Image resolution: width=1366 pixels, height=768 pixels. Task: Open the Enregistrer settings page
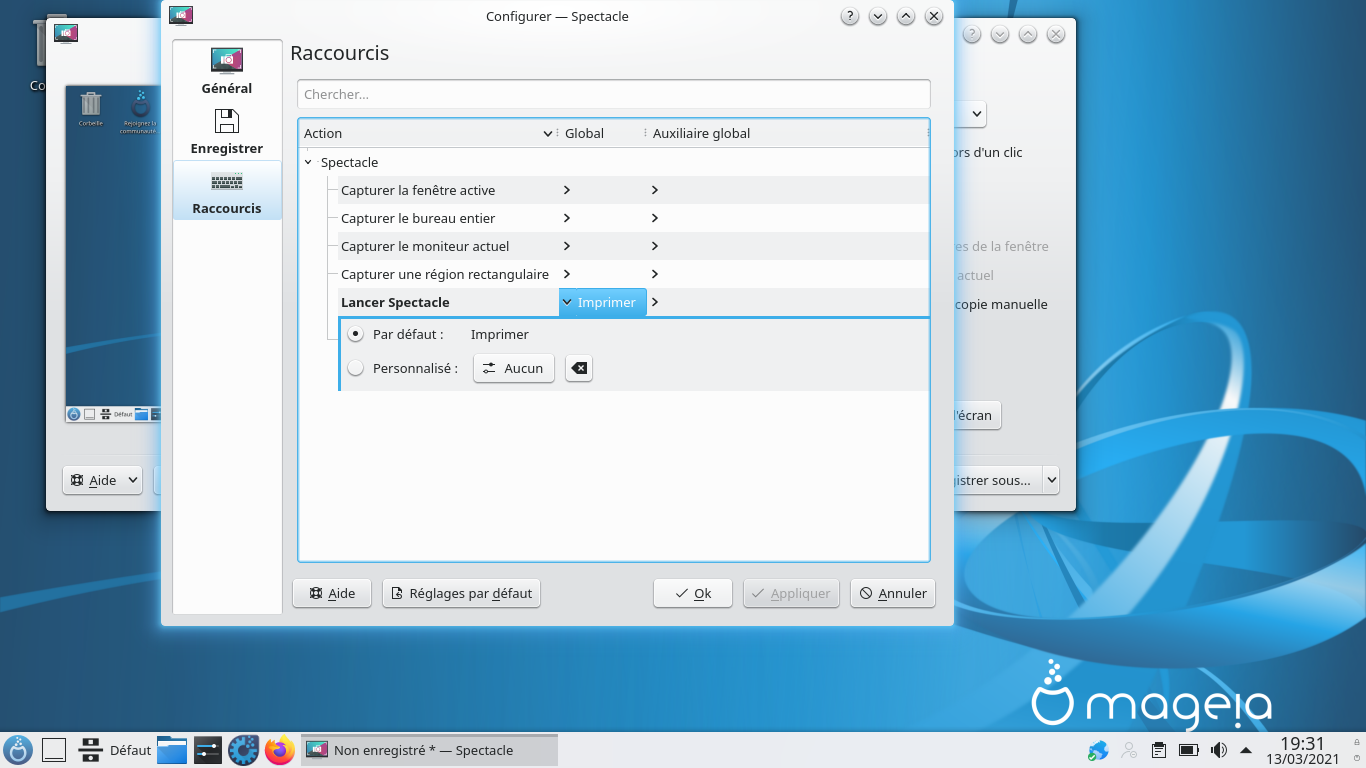point(227,131)
